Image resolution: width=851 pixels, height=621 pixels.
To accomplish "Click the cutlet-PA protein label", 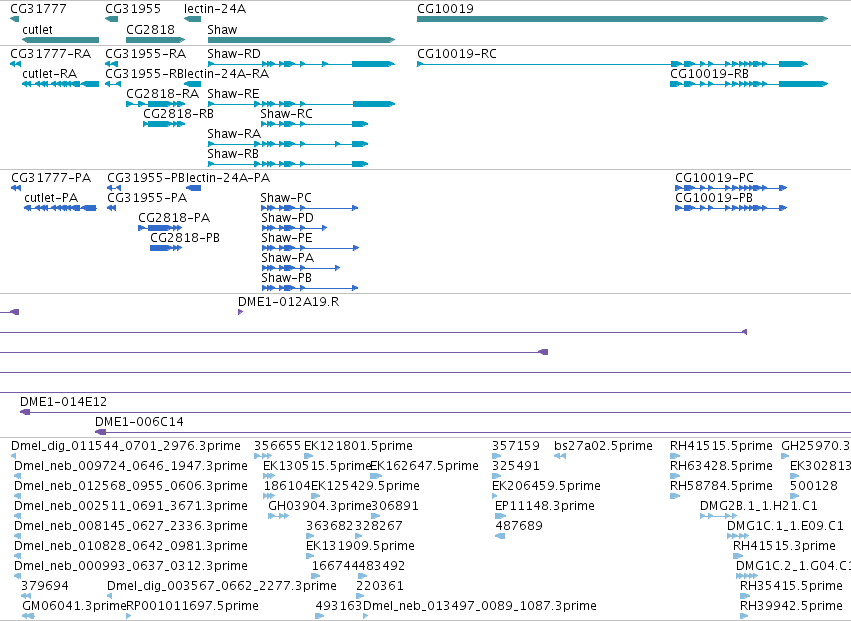I will [x=51, y=198].
